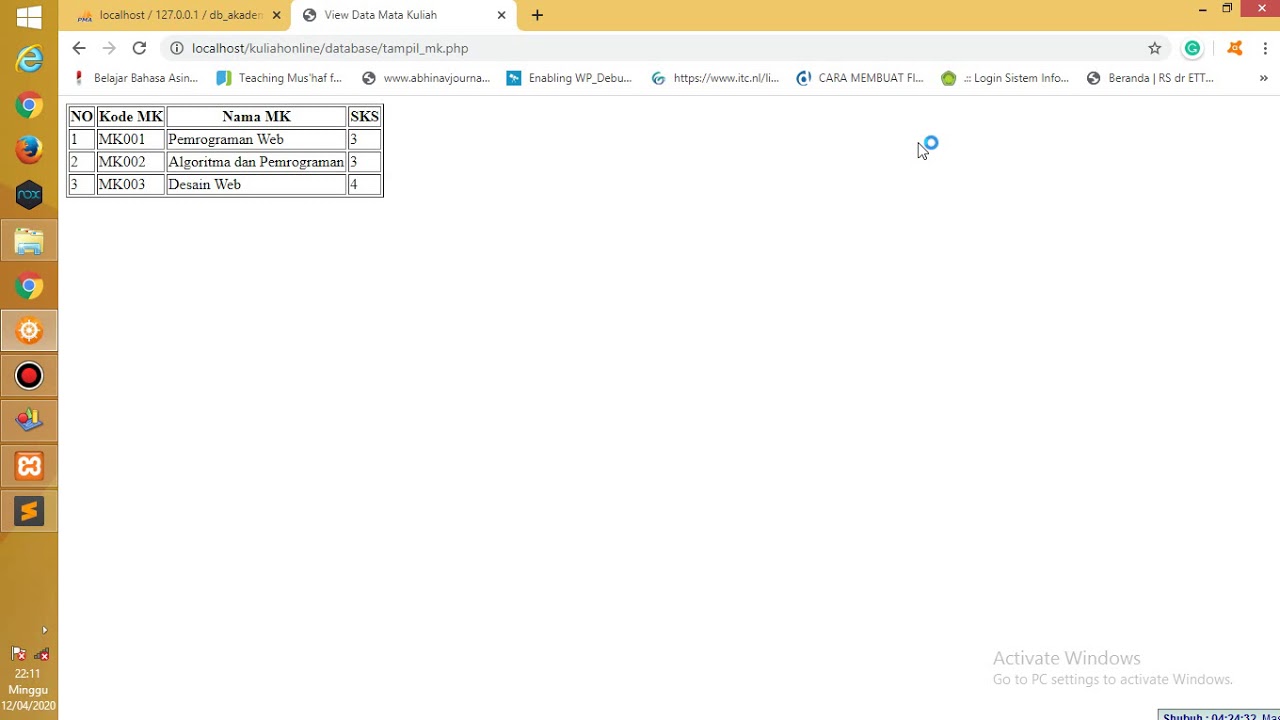Select the MK001 table cell
The width and height of the screenshot is (1280, 720).
(130, 139)
